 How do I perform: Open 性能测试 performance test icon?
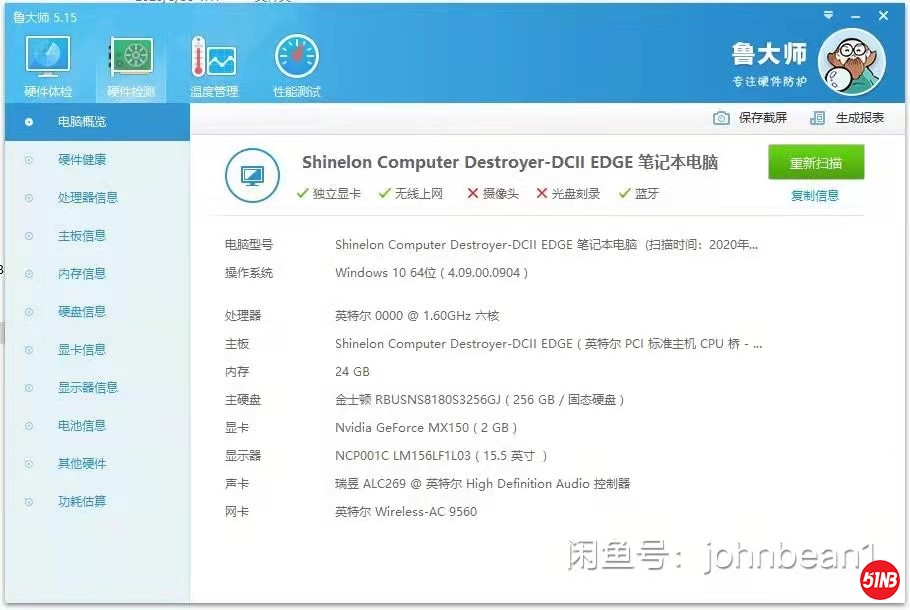[x=297, y=62]
